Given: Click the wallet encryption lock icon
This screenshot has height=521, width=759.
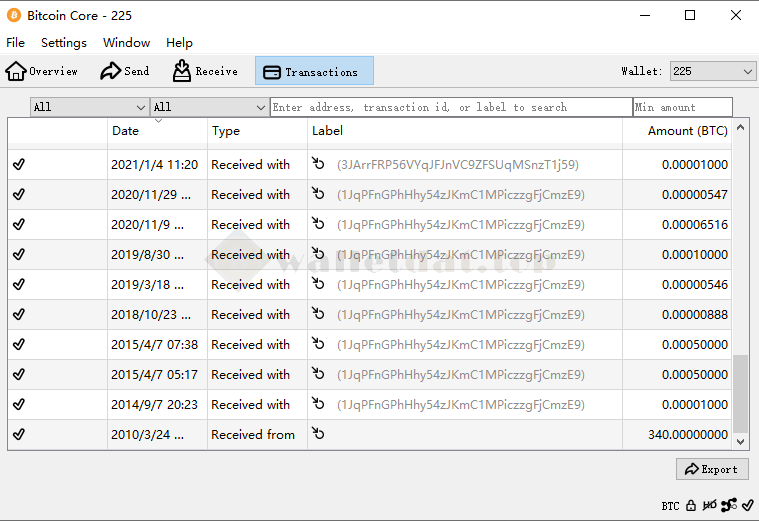Looking at the screenshot, I should coord(693,506).
